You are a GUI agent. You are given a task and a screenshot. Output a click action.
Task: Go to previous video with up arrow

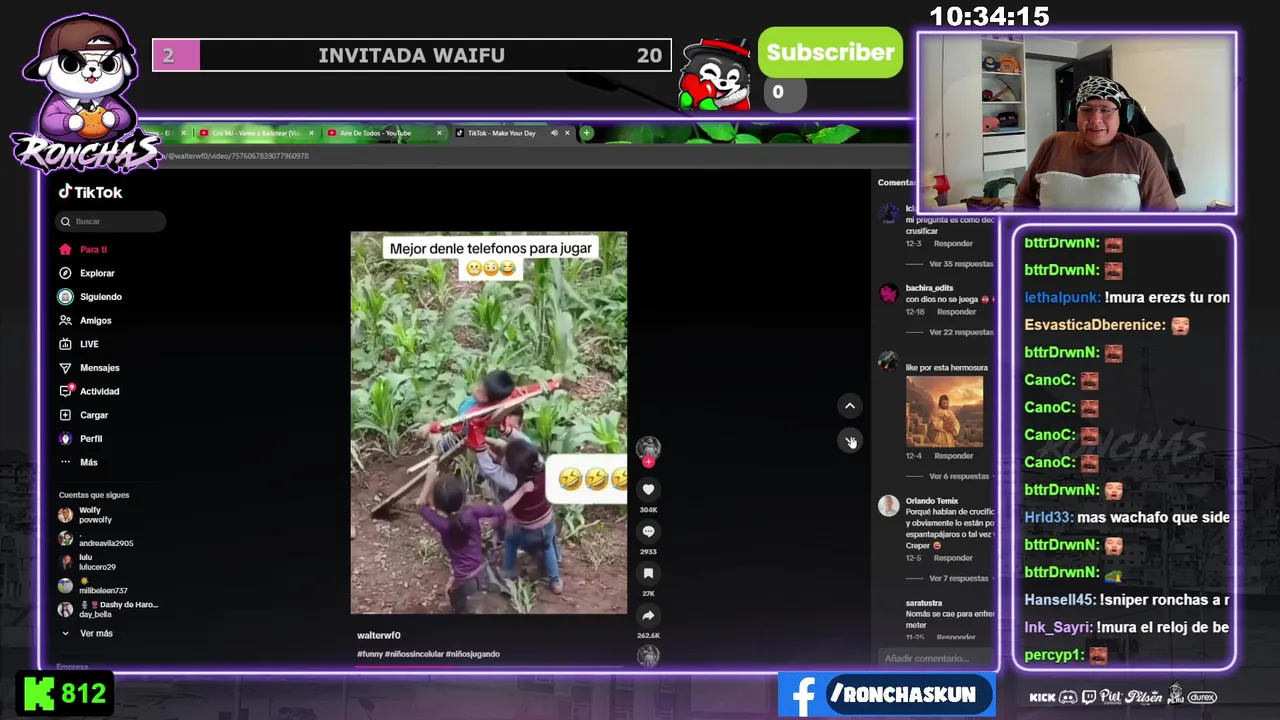850,406
